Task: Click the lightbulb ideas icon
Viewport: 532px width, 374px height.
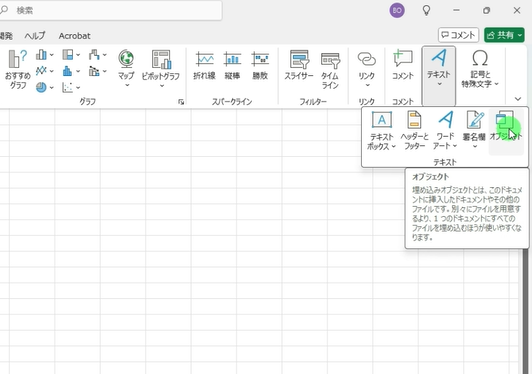Action: tap(426, 10)
